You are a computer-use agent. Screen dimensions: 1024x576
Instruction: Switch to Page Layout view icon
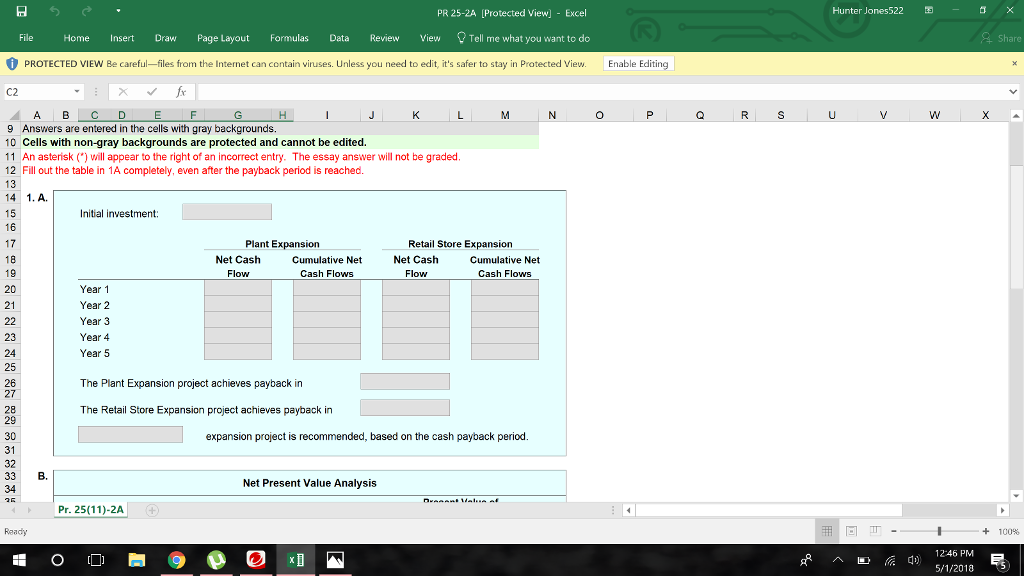(851, 531)
